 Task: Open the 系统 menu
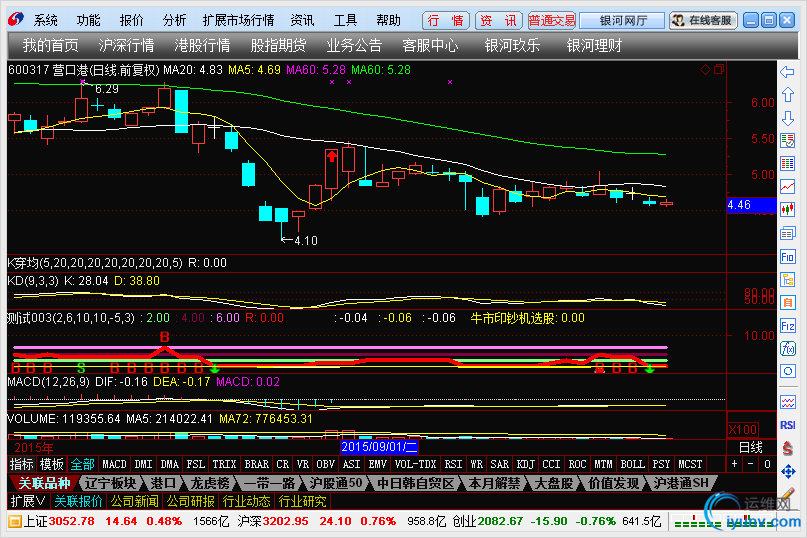tap(45, 21)
